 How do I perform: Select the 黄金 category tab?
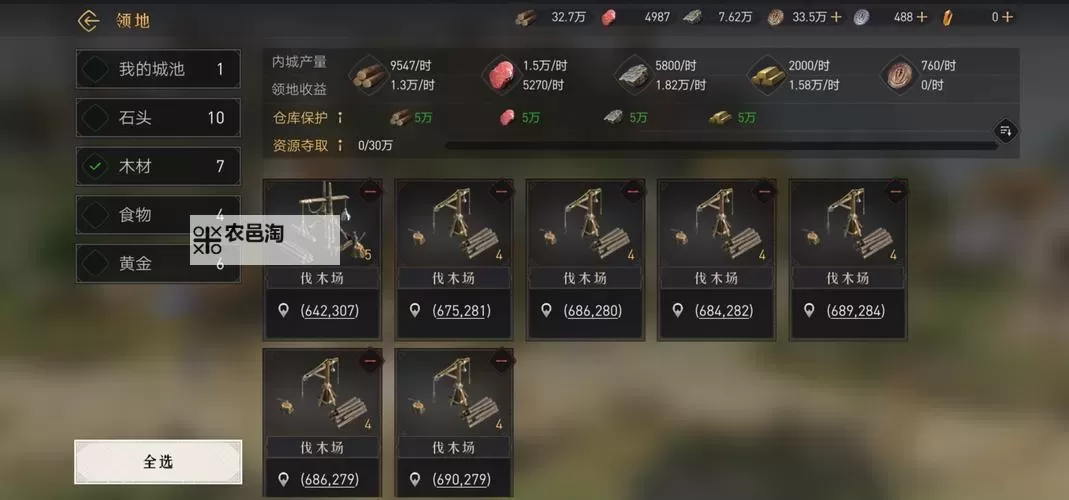[x=158, y=264]
